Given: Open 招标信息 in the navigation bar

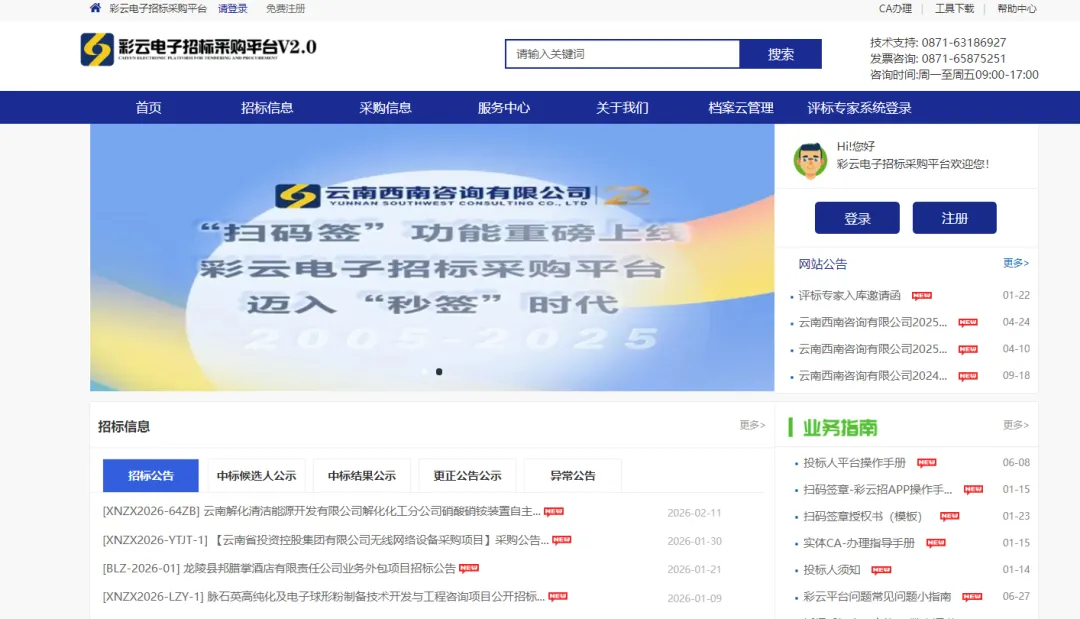Looking at the screenshot, I should tap(267, 108).
